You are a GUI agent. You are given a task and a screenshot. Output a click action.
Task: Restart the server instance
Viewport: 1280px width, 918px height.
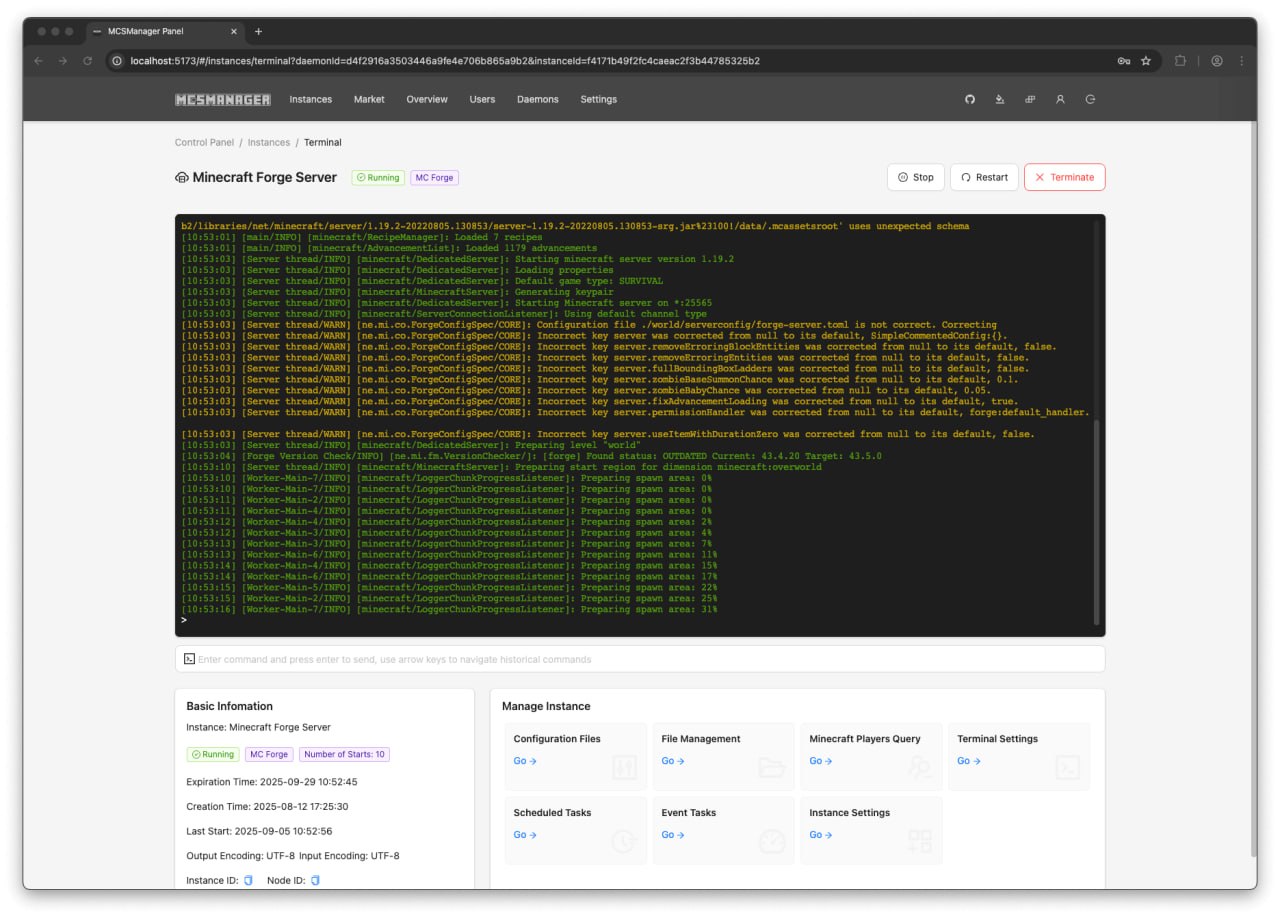(x=984, y=177)
